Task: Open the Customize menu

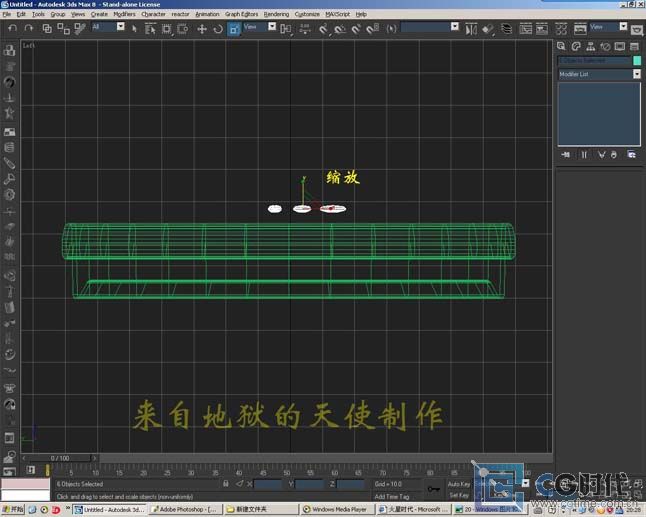Action: coord(307,14)
